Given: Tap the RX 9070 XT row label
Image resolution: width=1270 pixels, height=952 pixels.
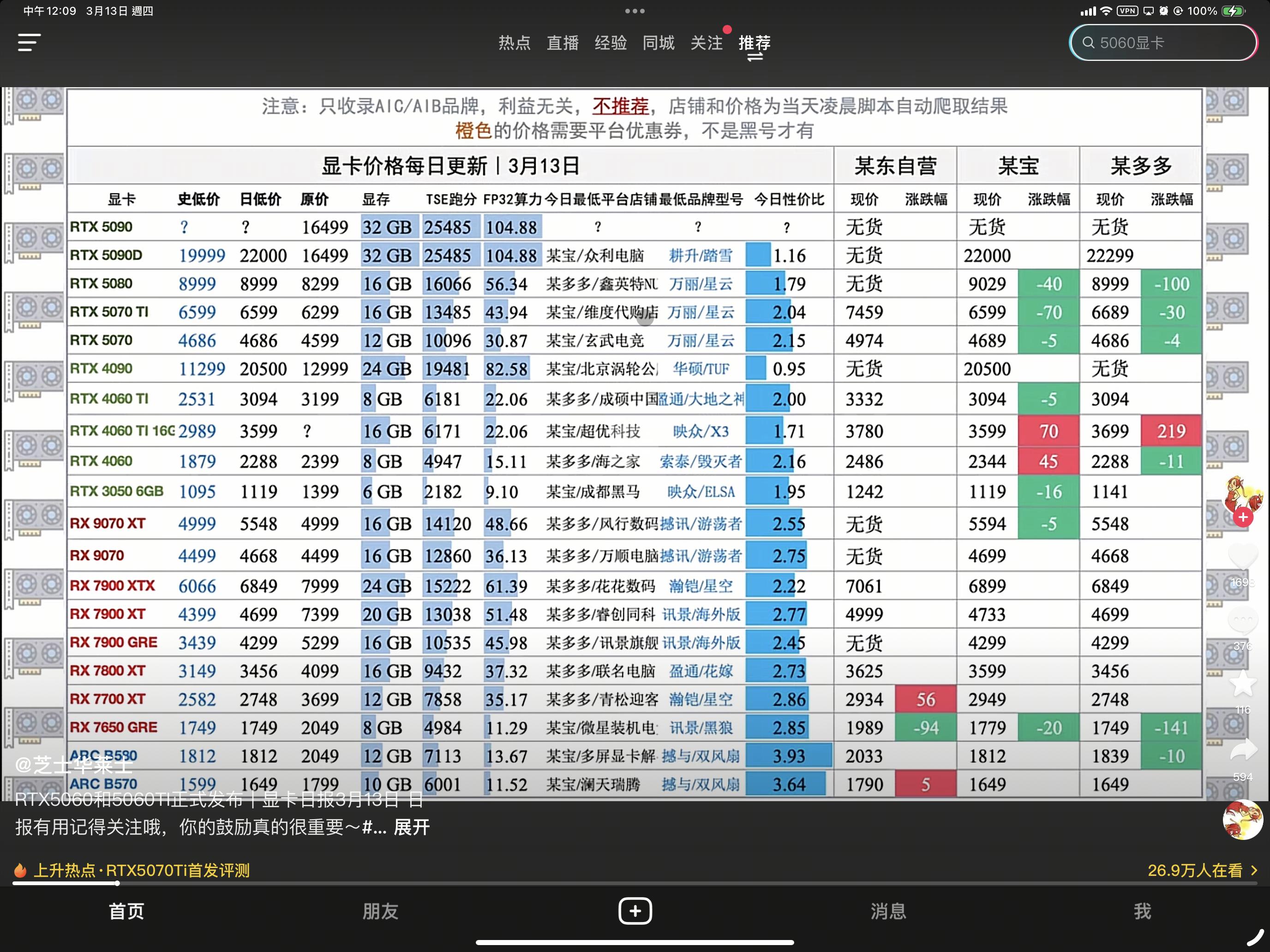Looking at the screenshot, I should [108, 524].
